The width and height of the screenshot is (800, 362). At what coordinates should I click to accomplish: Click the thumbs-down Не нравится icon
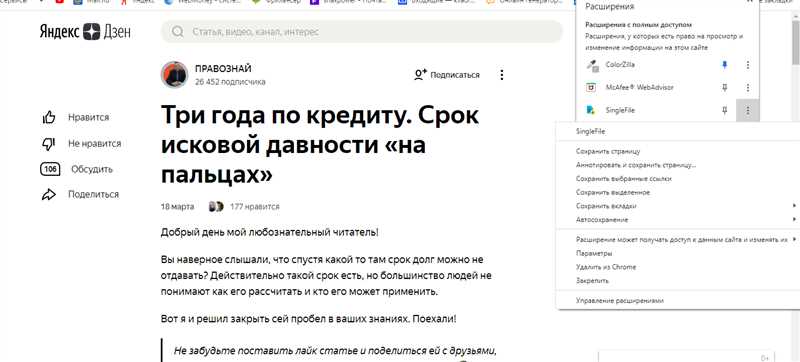(x=48, y=144)
